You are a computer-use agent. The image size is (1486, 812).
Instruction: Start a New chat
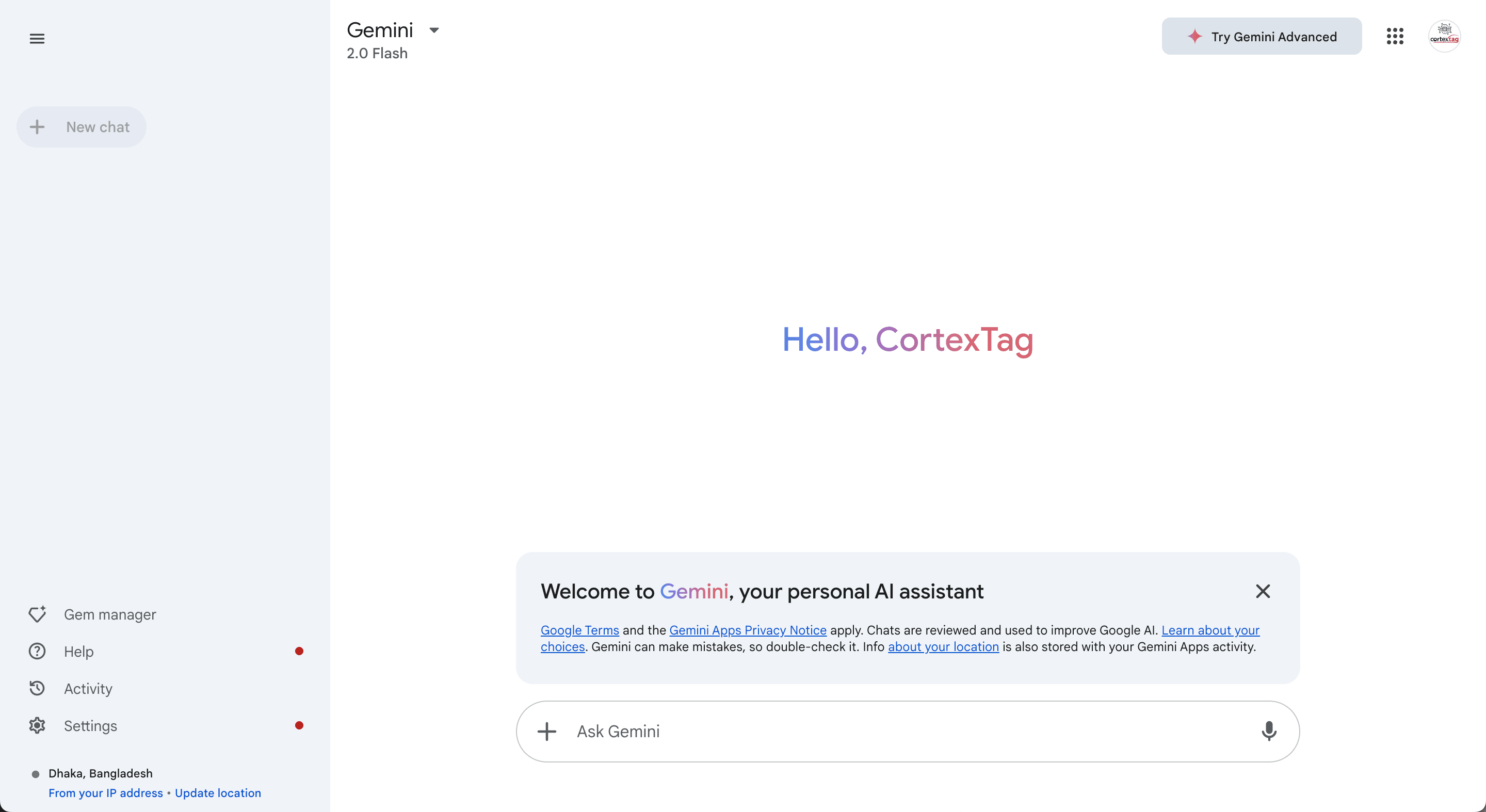click(x=82, y=127)
